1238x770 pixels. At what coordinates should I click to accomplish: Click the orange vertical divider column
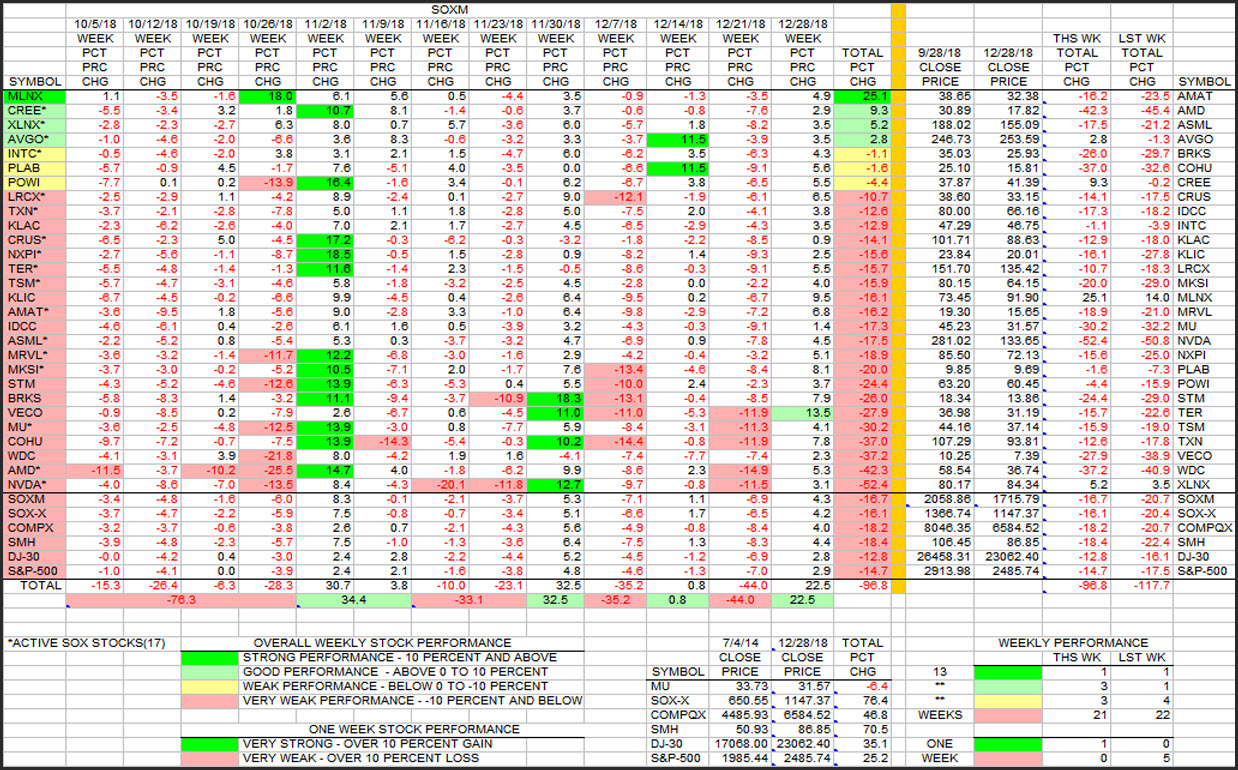(x=898, y=300)
